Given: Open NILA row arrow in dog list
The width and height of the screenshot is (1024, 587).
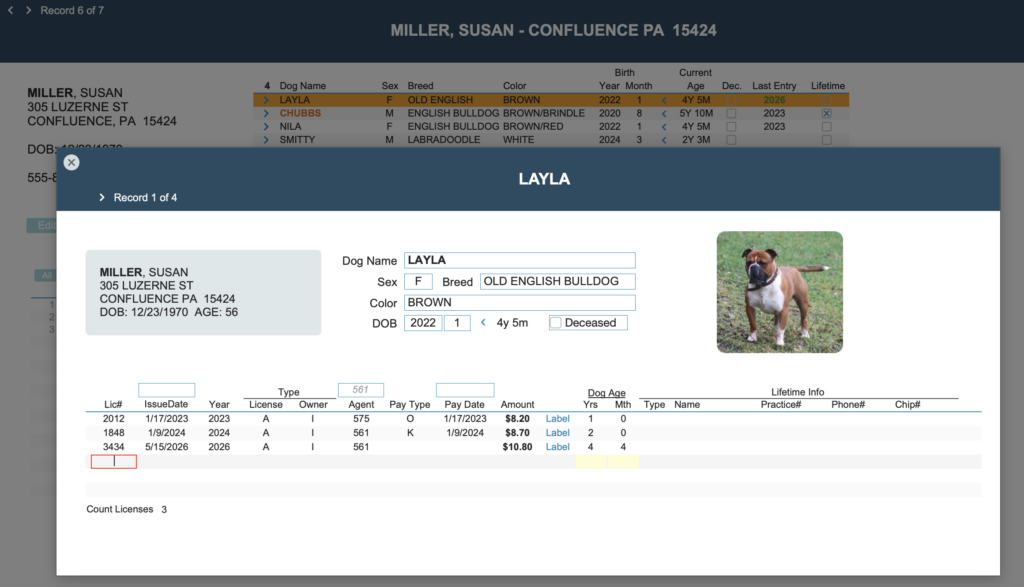Looking at the screenshot, I should pyautogui.click(x=266, y=127).
